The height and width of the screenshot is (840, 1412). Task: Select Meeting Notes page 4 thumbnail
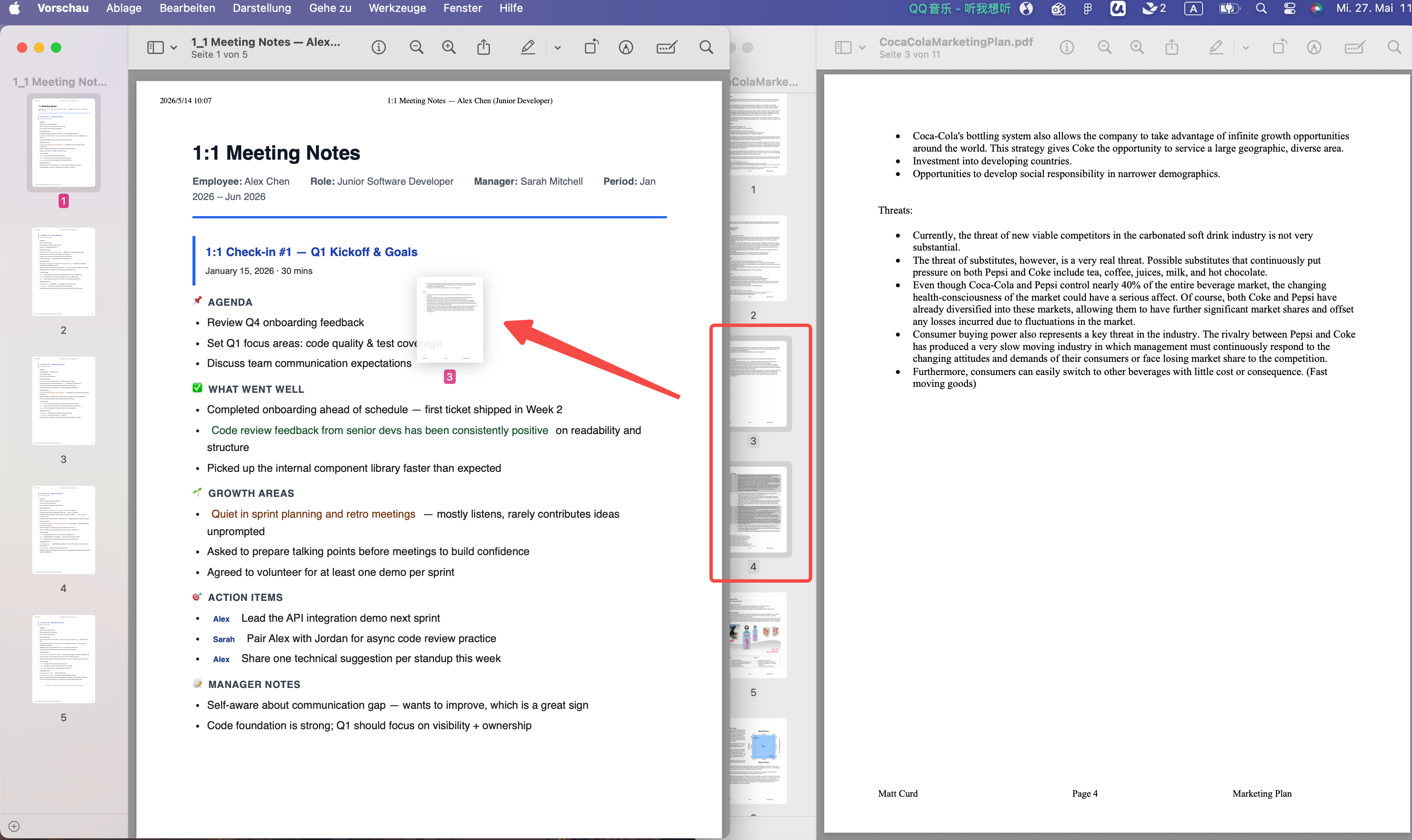pos(63,530)
